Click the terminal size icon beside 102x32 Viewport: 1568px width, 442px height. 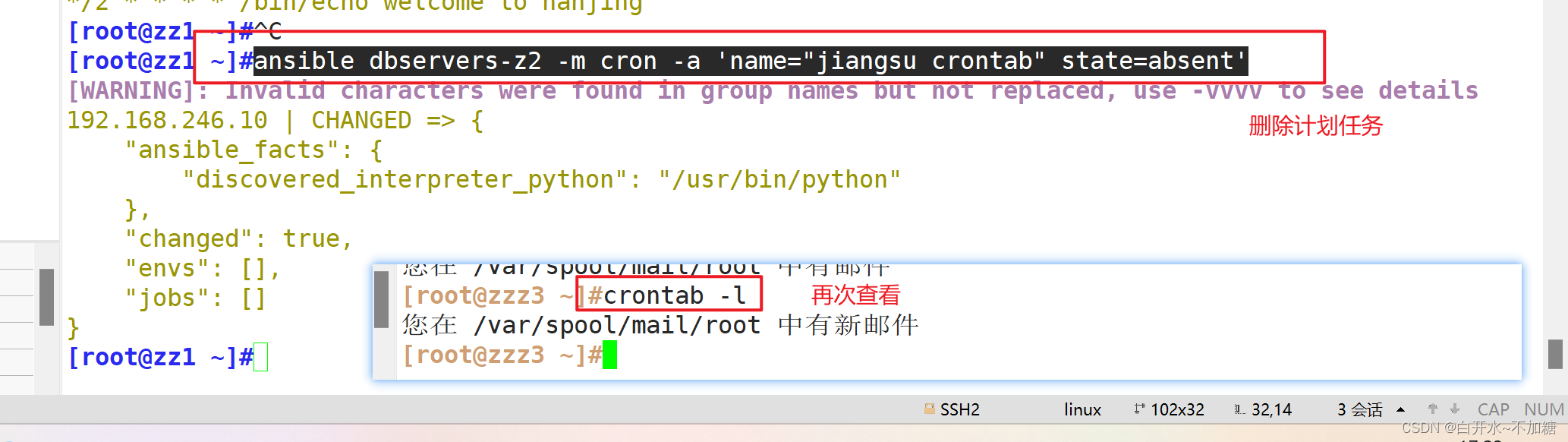(1139, 409)
